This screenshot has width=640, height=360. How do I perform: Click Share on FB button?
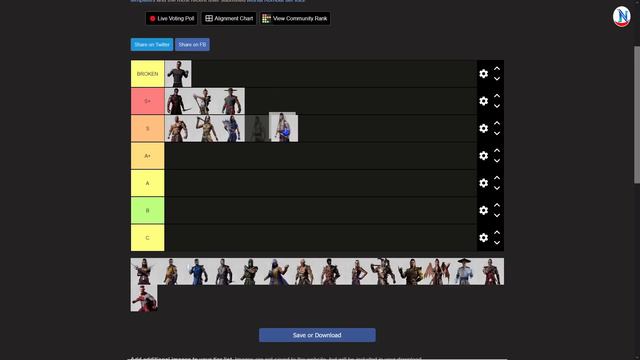[x=192, y=44]
